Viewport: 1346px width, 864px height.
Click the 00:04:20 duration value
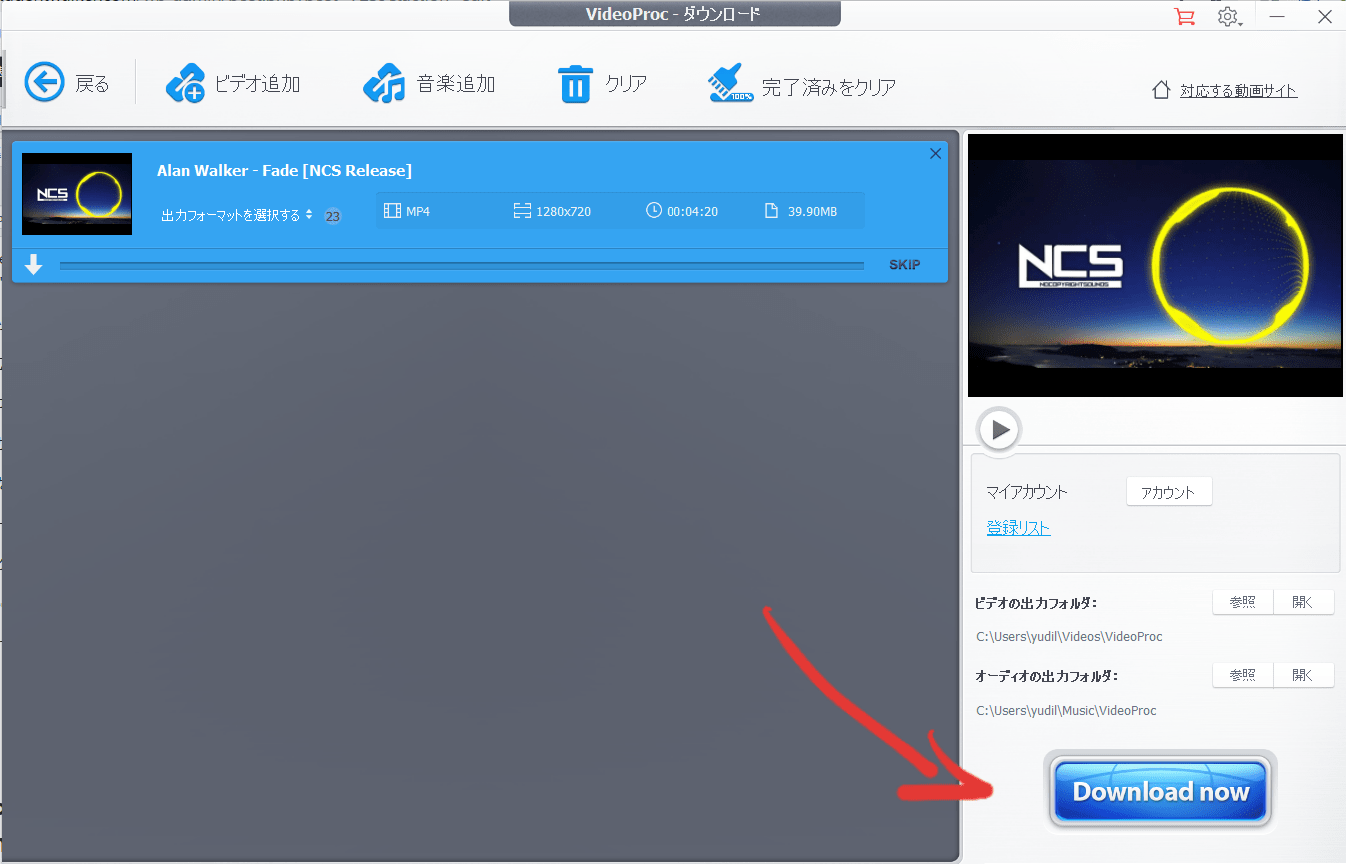pyautogui.click(x=692, y=211)
